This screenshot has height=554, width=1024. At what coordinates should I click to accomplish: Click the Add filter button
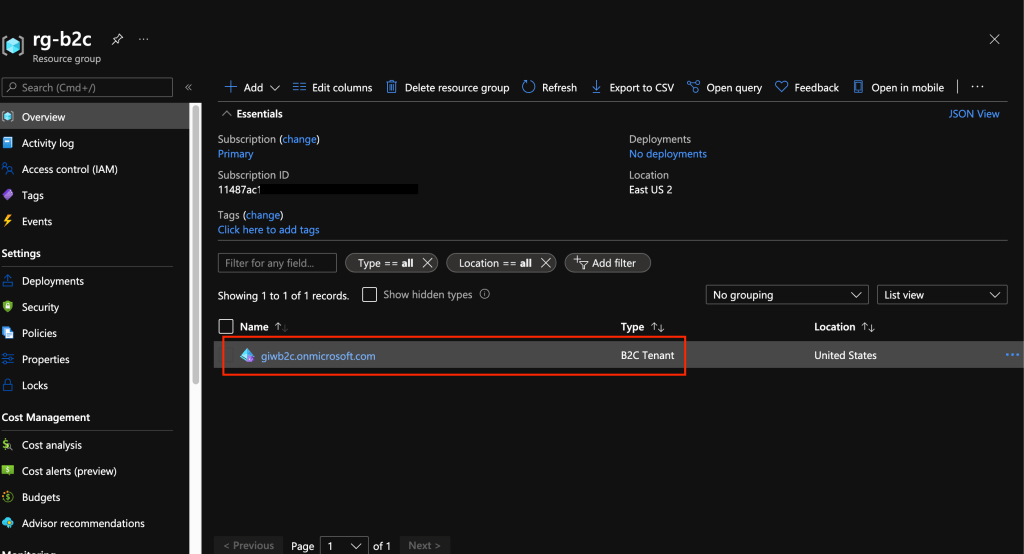pos(607,263)
